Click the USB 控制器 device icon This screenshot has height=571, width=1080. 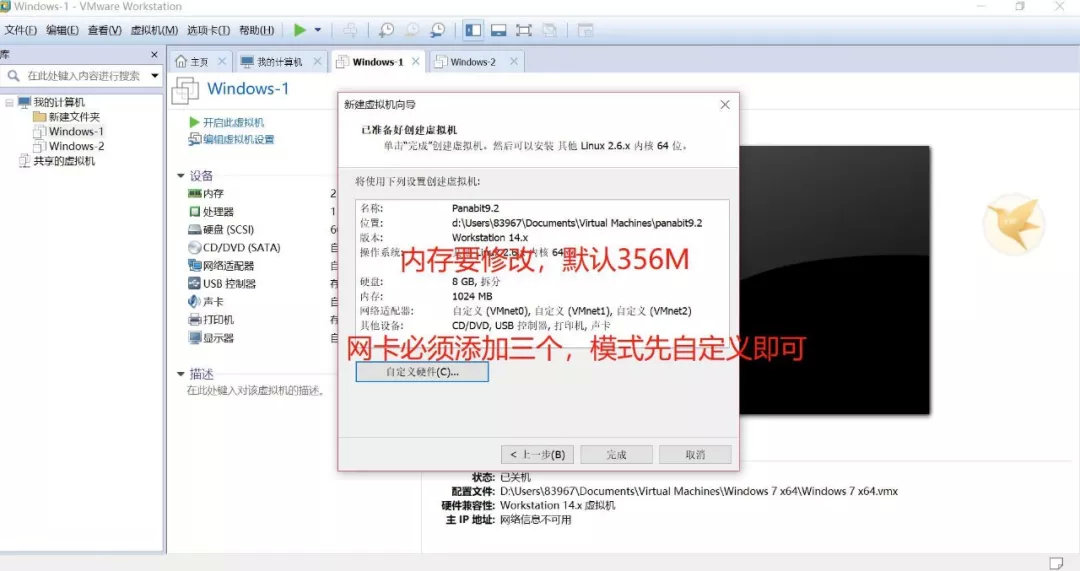click(x=194, y=283)
